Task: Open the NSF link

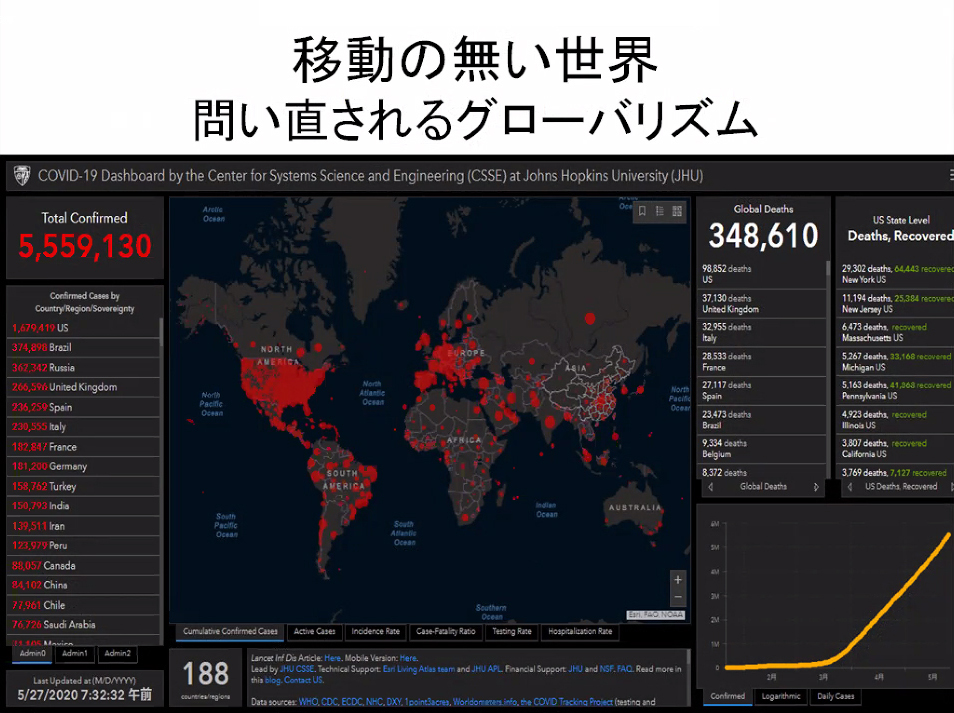Action: pos(607,669)
